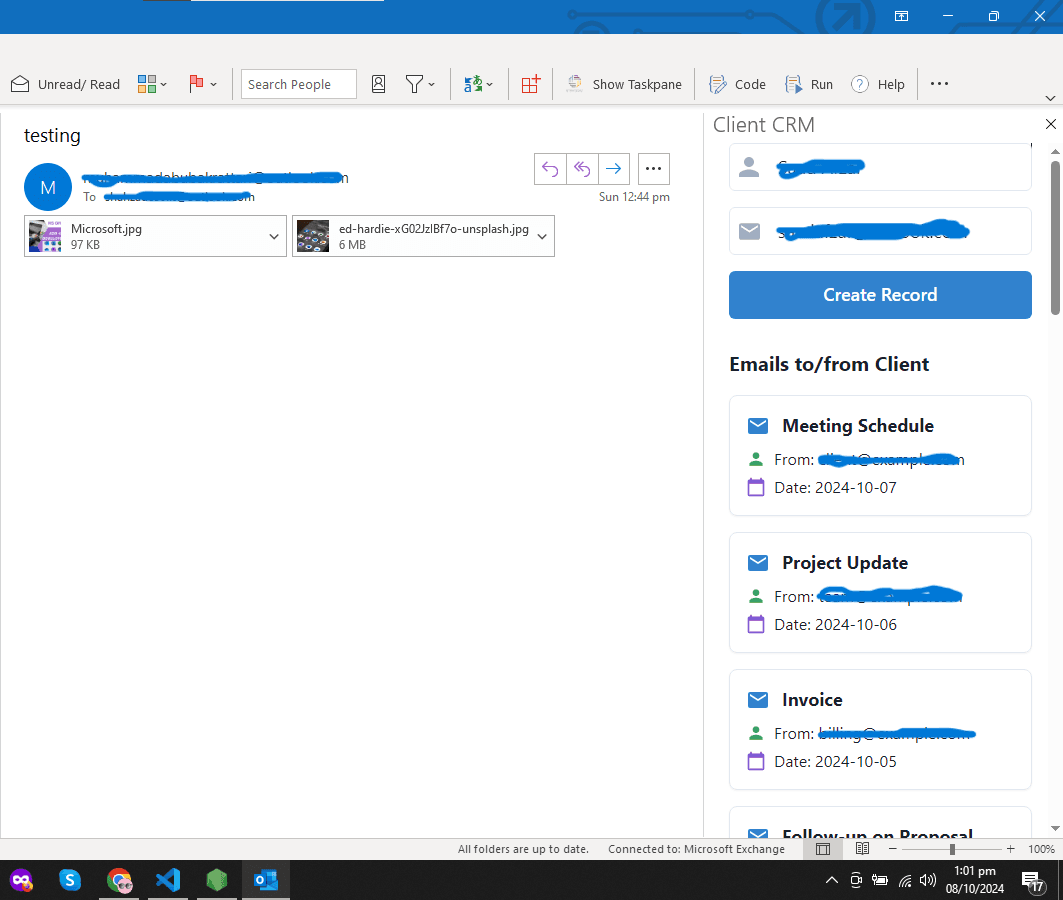Show hidden system tray icons
1063x900 pixels.
(831, 880)
